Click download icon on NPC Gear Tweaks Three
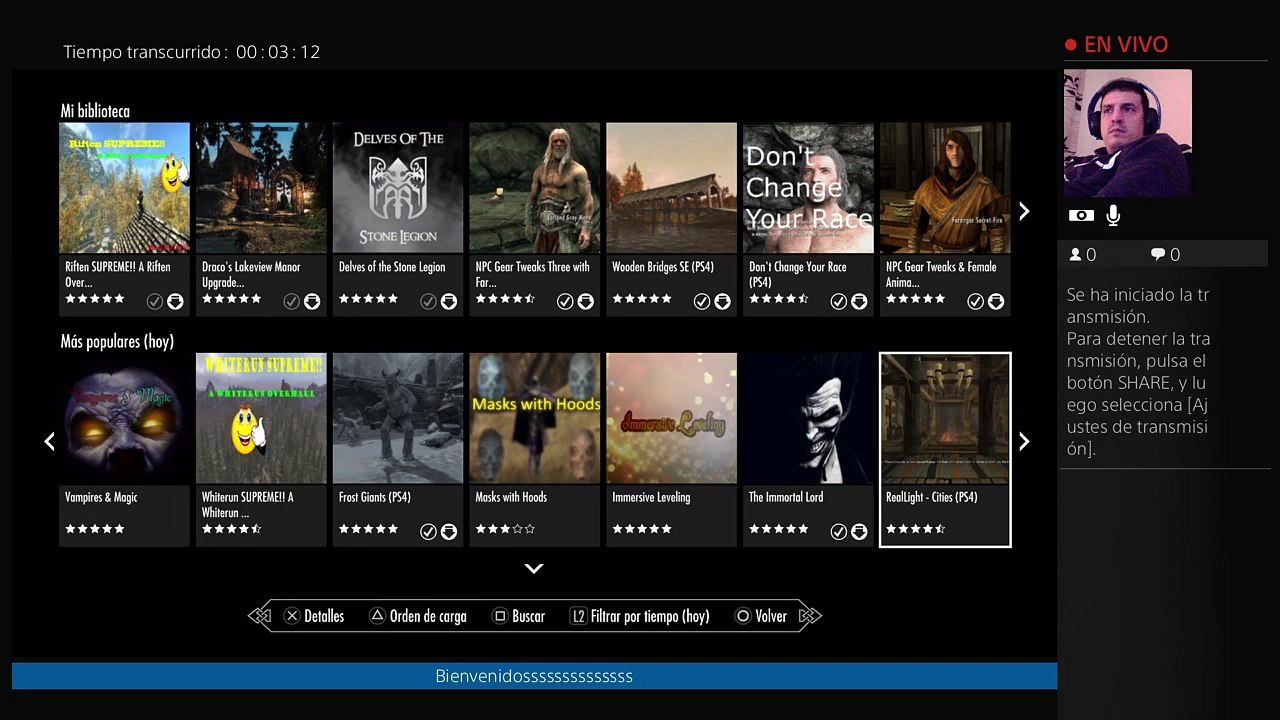The height and width of the screenshot is (720, 1280). [x=586, y=301]
